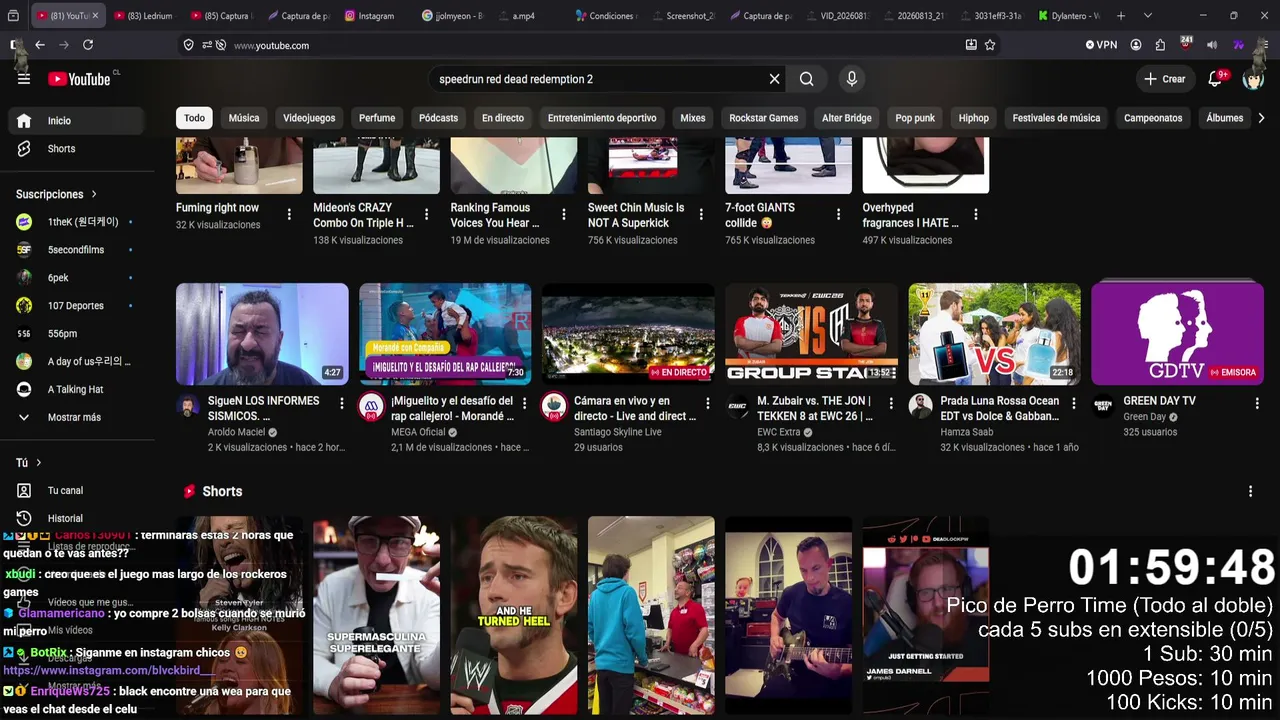Click the YouTube logo
Screen dimensions: 1280x720
click(x=79, y=79)
